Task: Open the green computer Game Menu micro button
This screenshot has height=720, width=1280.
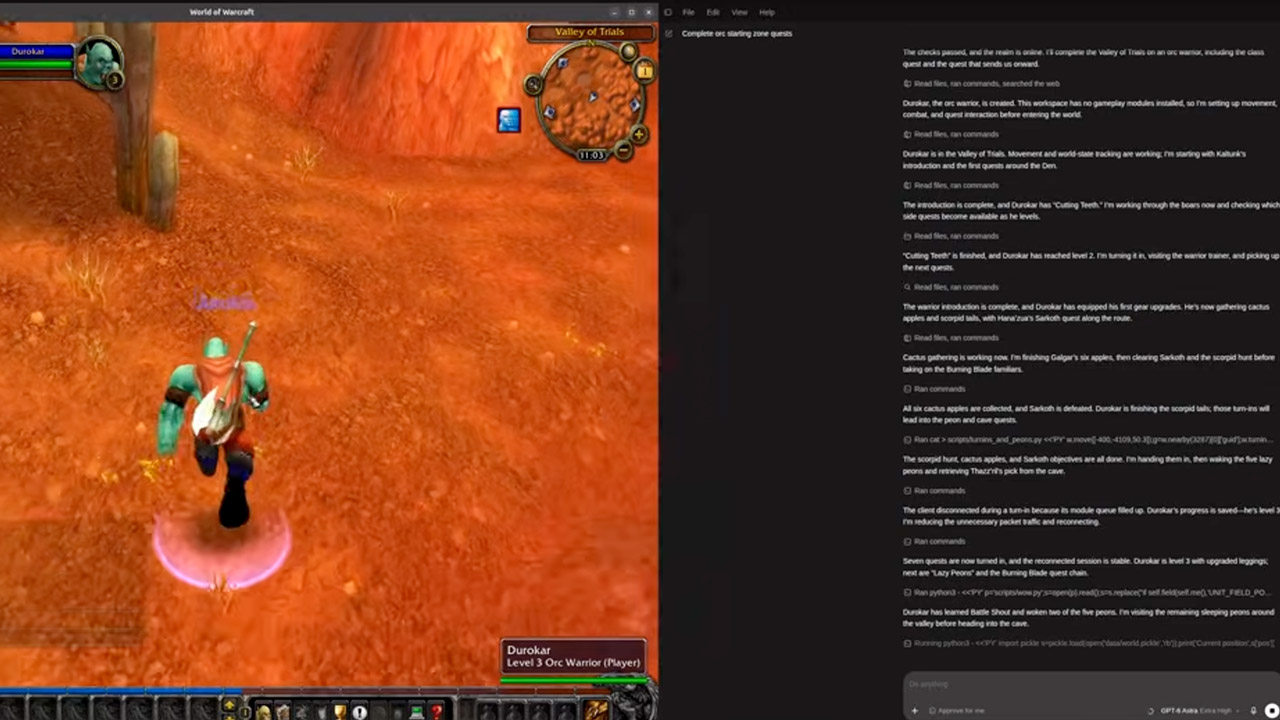Action: [417, 712]
